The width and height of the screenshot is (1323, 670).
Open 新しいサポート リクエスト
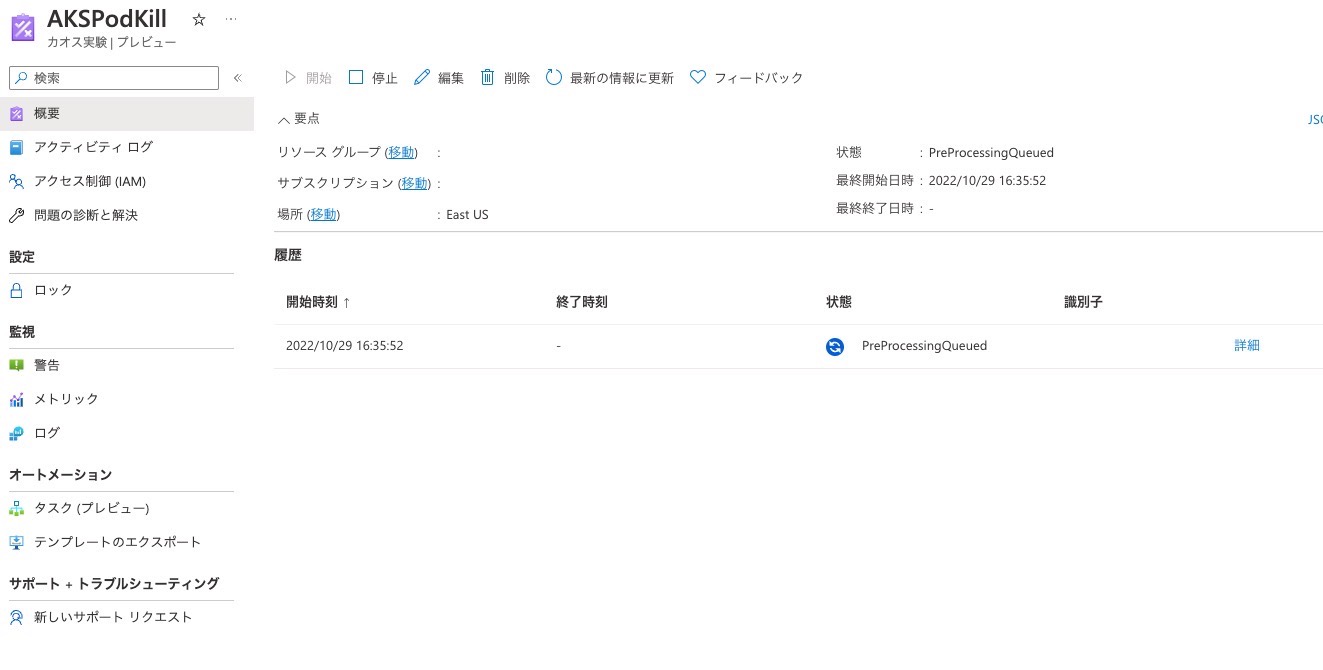113,617
